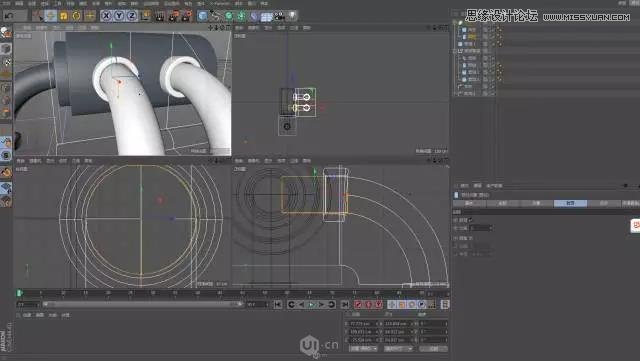Collapse the null object group in object manager
Viewport: 640px width, 361px height.
pos(455,51)
